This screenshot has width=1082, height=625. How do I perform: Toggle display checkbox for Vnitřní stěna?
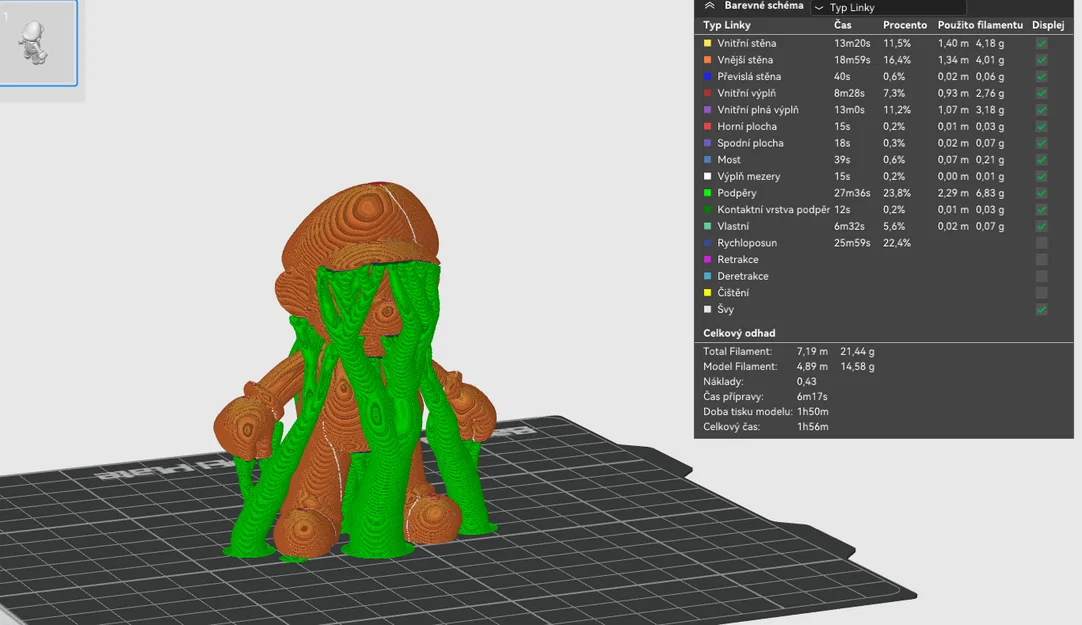coord(1041,43)
